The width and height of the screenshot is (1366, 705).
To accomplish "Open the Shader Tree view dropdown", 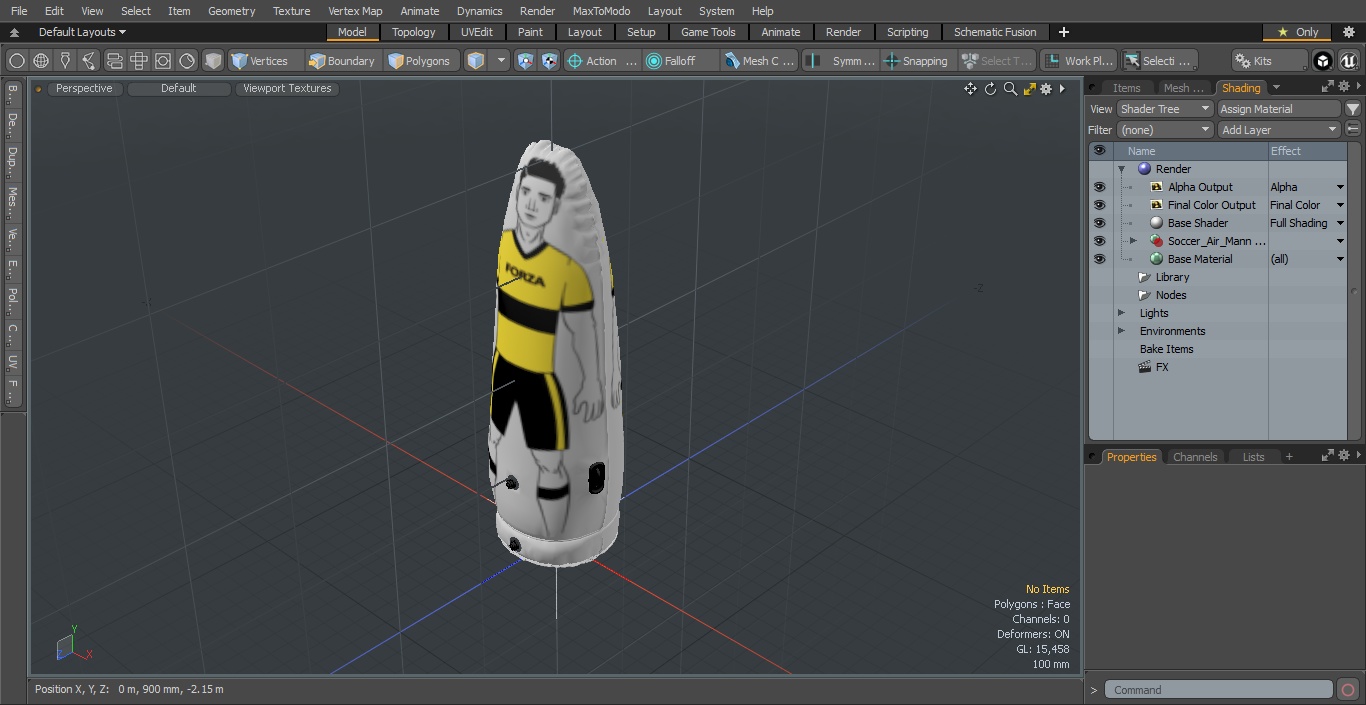I will coord(1165,109).
